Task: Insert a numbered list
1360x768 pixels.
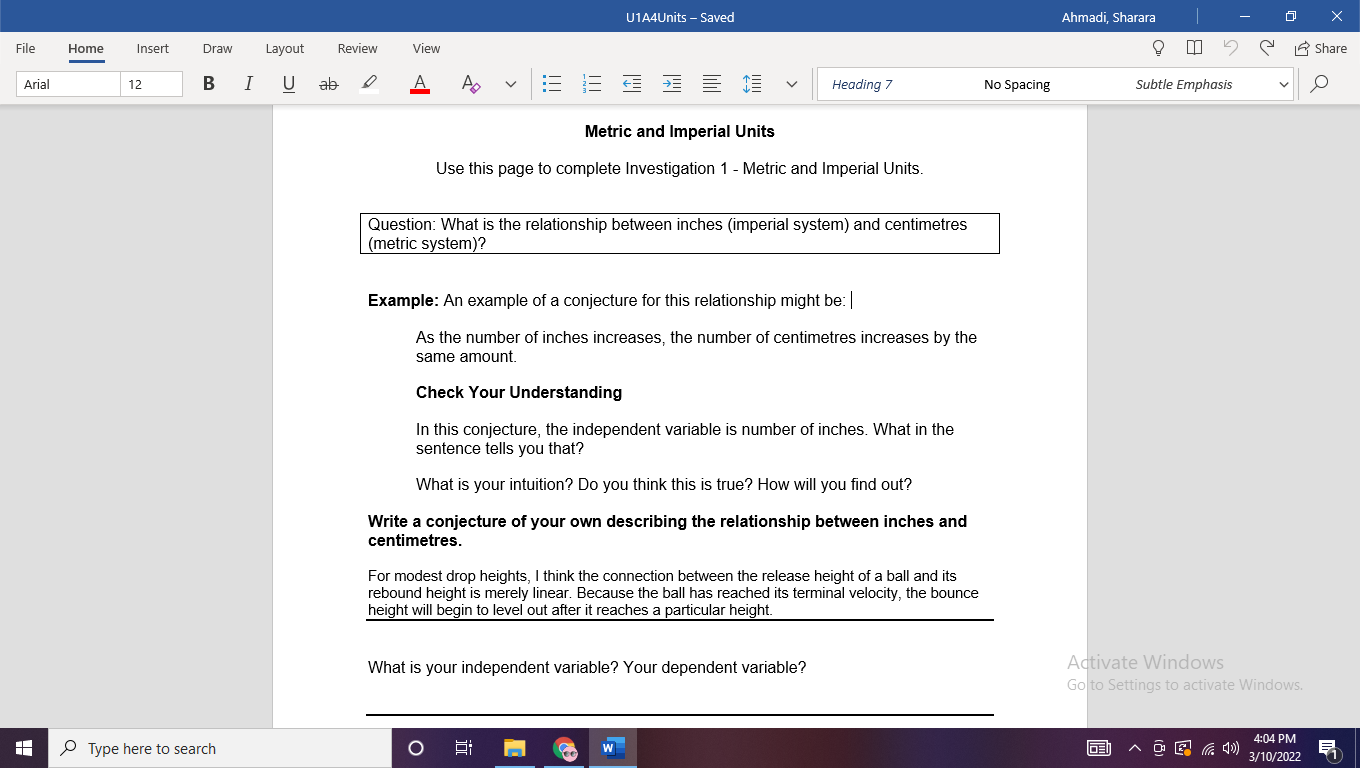Action: [x=592, y=84]
